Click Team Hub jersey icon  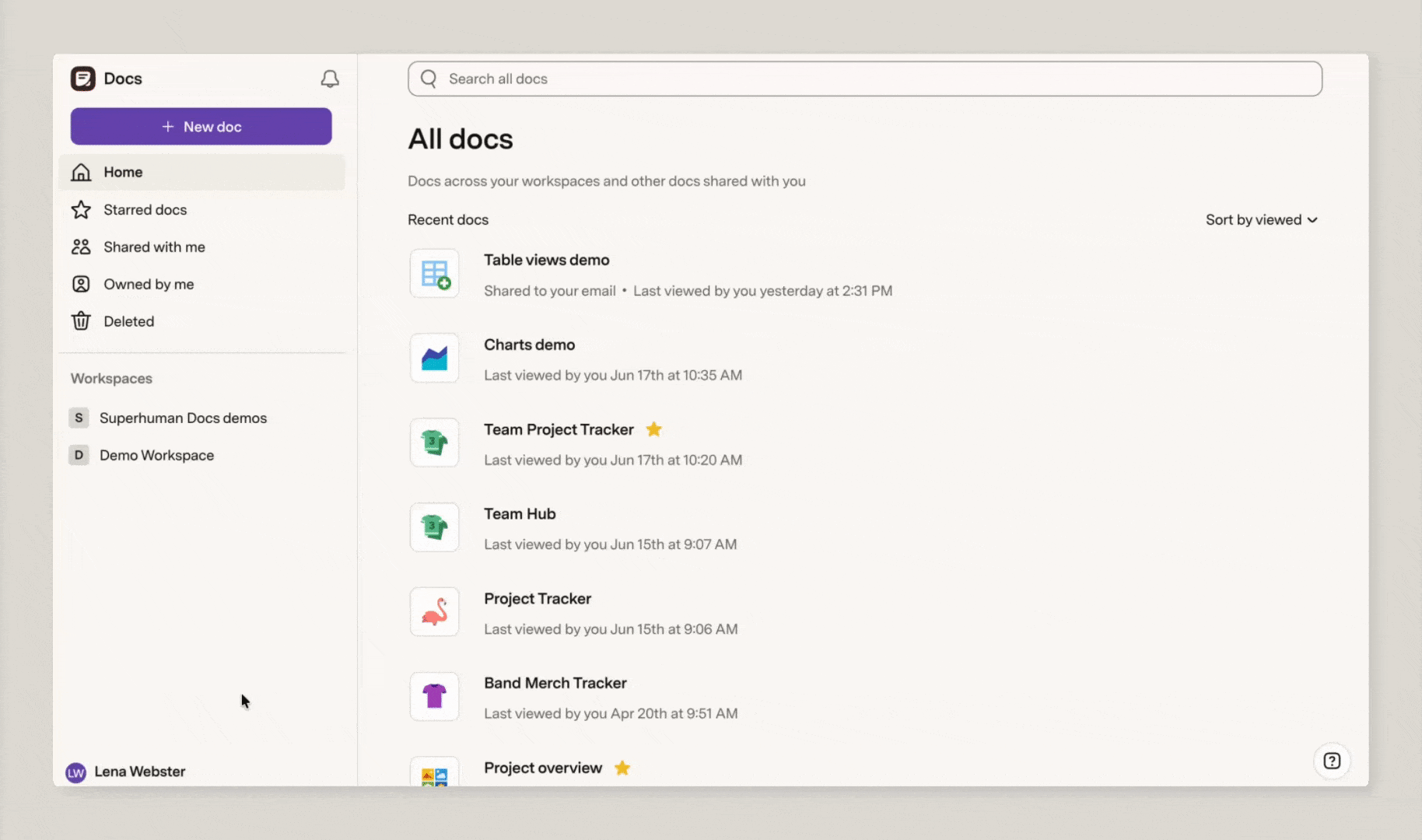435,527
